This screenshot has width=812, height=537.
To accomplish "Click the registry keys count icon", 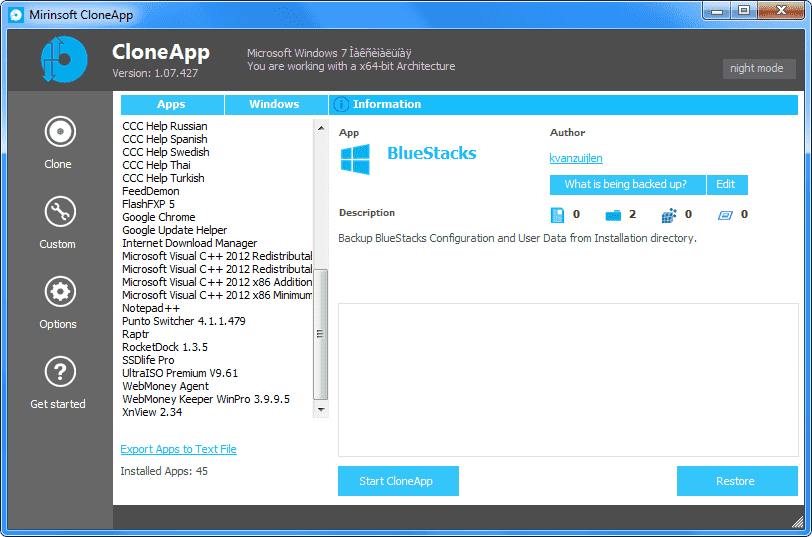I will [x=669, y=214].
